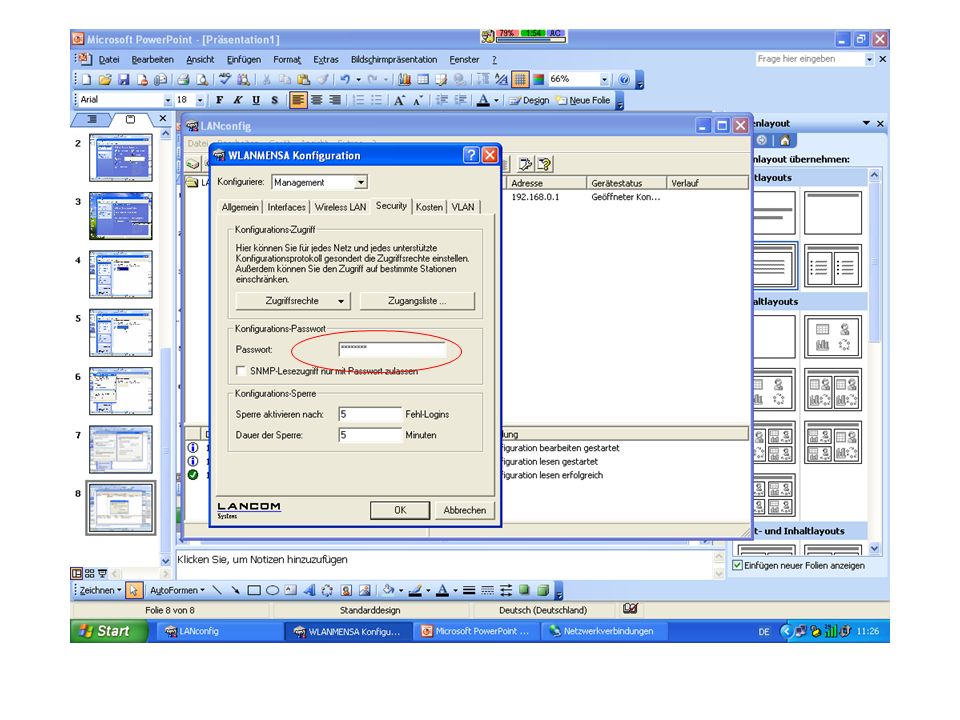Select slide 4 thumbnail

click(x=121, y=274)
